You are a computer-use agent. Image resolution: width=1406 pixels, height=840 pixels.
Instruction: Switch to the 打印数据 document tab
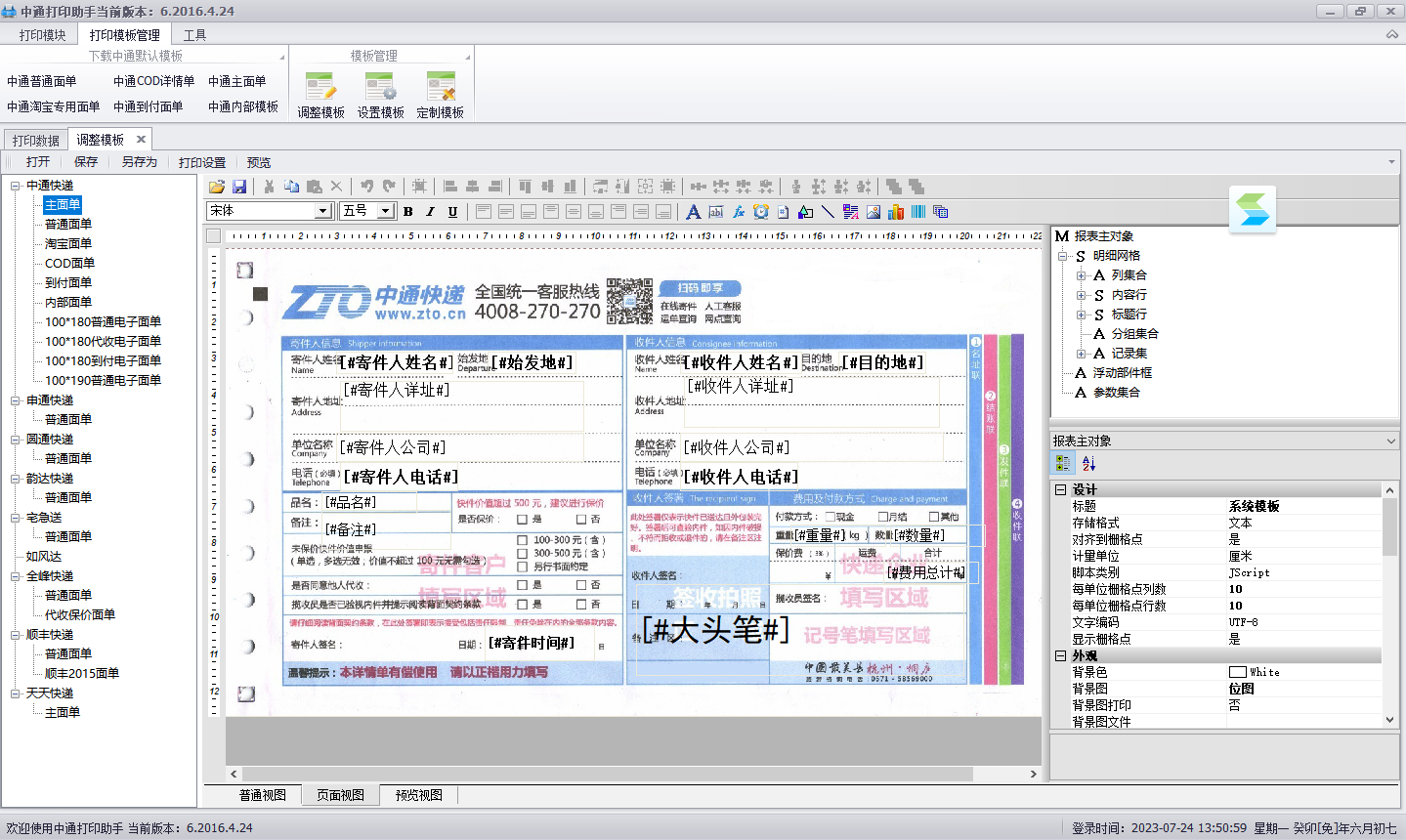[36, 141]
